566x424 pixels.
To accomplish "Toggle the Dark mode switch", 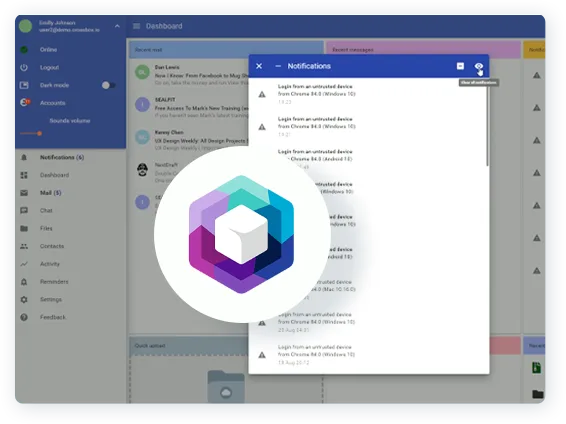I will 108,85.
